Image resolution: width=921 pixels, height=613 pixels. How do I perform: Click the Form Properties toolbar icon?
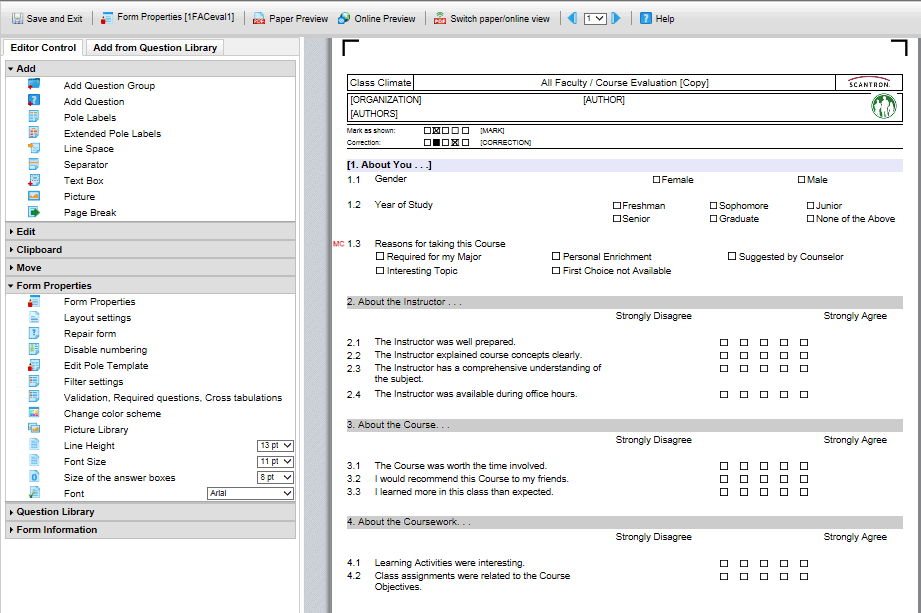point(106,18)
